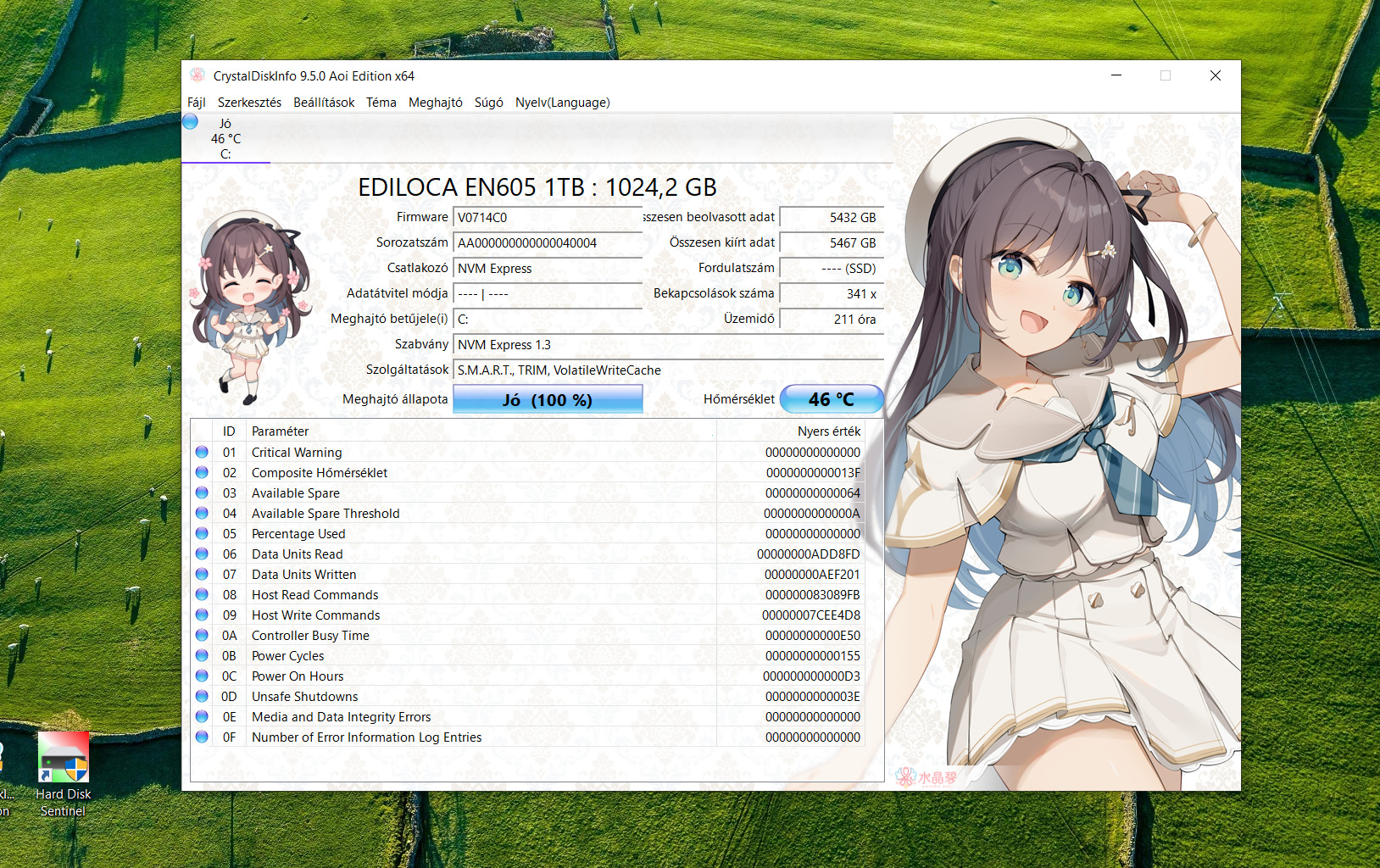This screenshot has height=868, width=1380.
Task: Click the Adatátvitel módja field
Action: [x=548, y=294]
